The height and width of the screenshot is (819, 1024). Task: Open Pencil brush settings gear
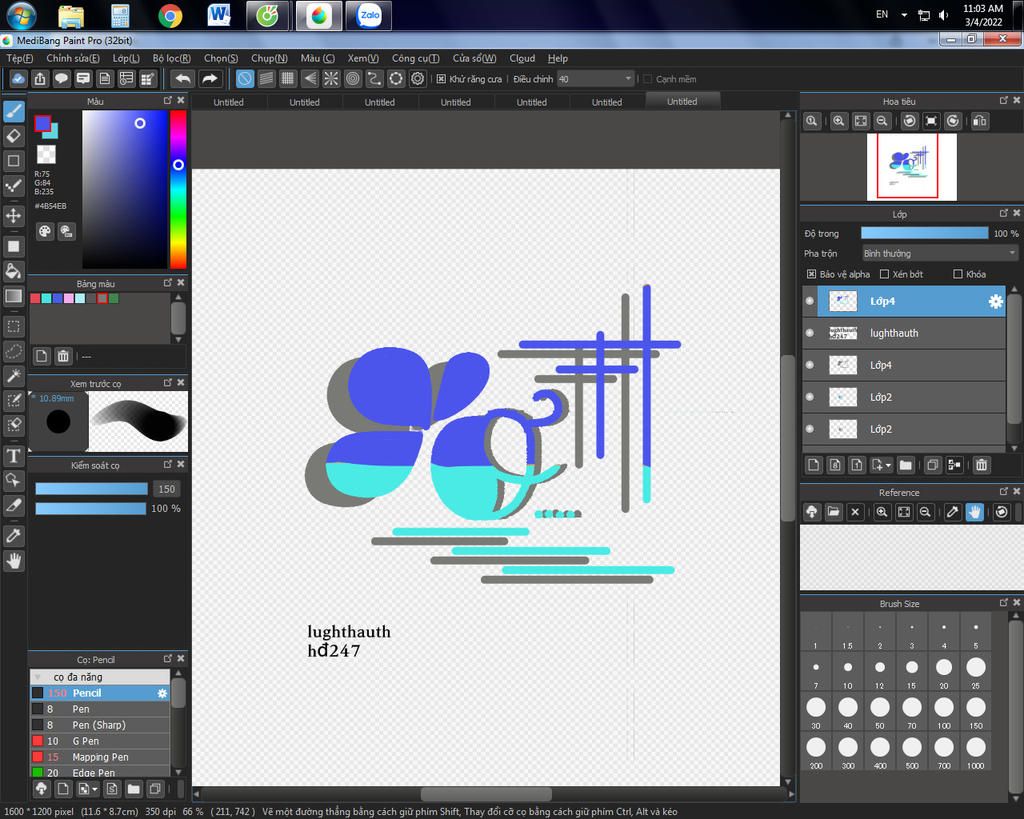tap(162, 693)
